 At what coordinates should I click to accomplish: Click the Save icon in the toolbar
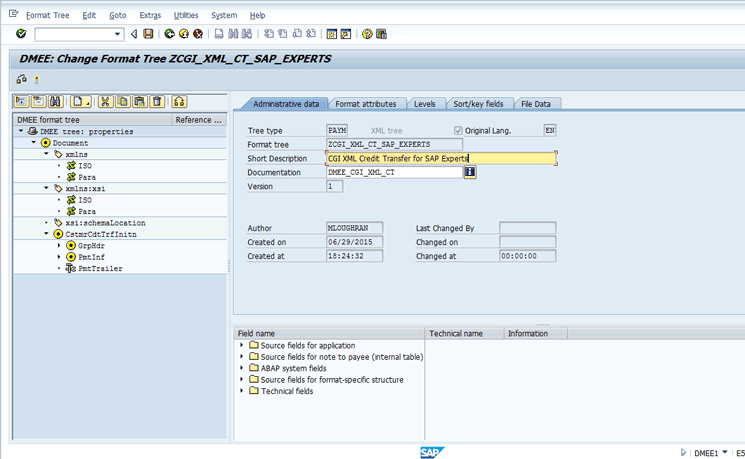point(148,34)
